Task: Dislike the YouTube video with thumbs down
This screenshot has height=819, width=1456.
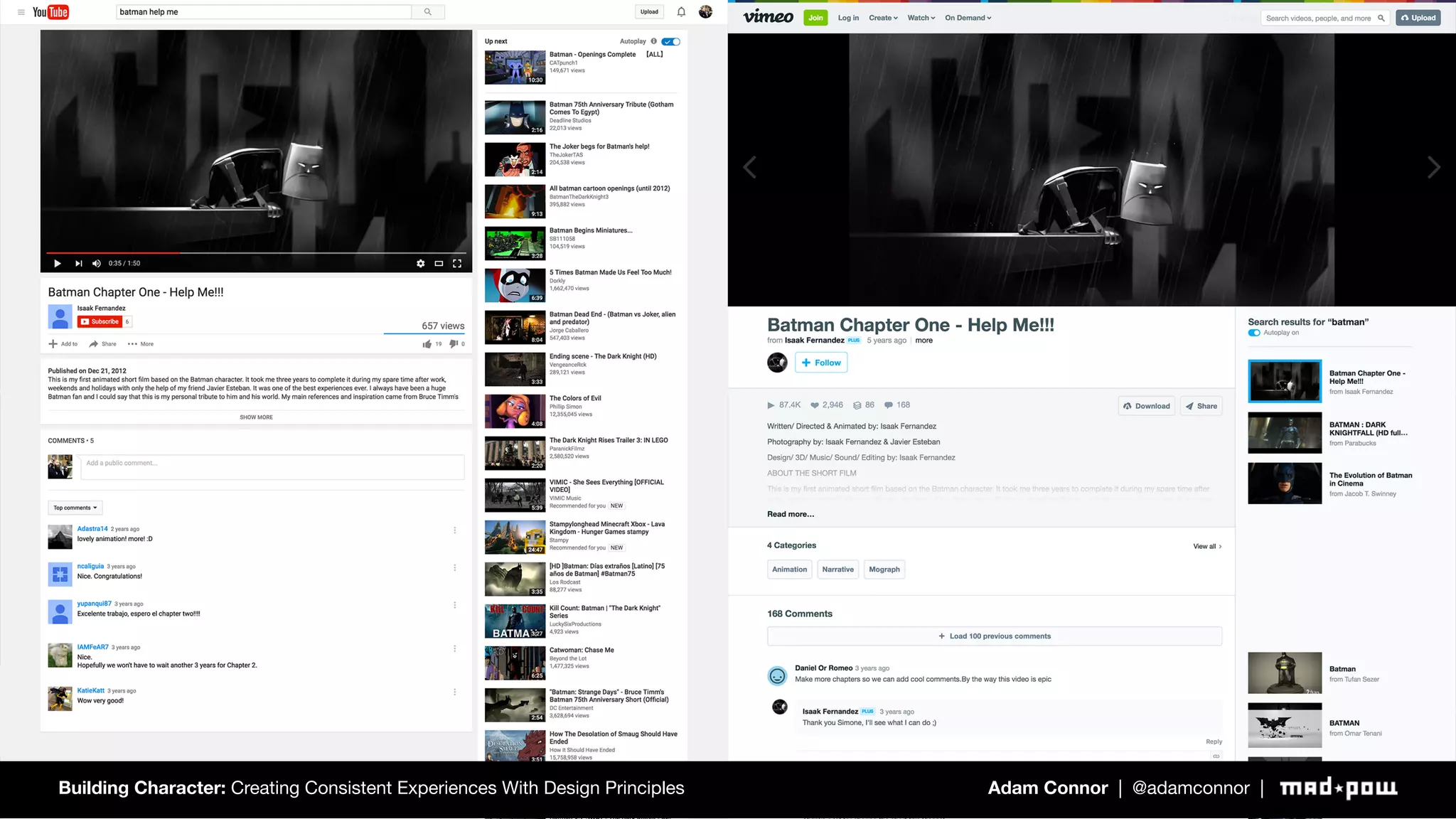Action: (454, 344)
